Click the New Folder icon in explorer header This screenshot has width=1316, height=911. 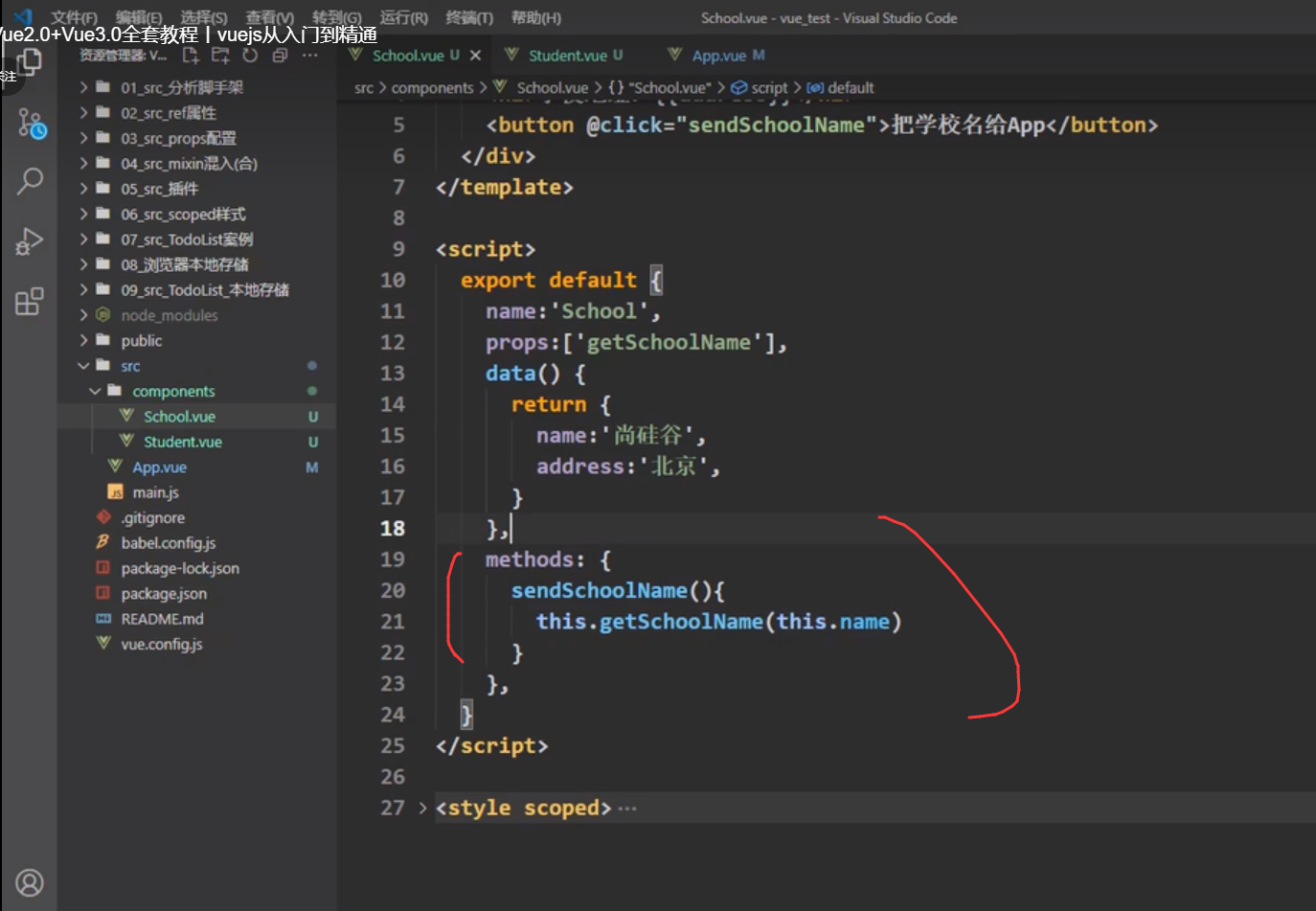coord(221,56)
